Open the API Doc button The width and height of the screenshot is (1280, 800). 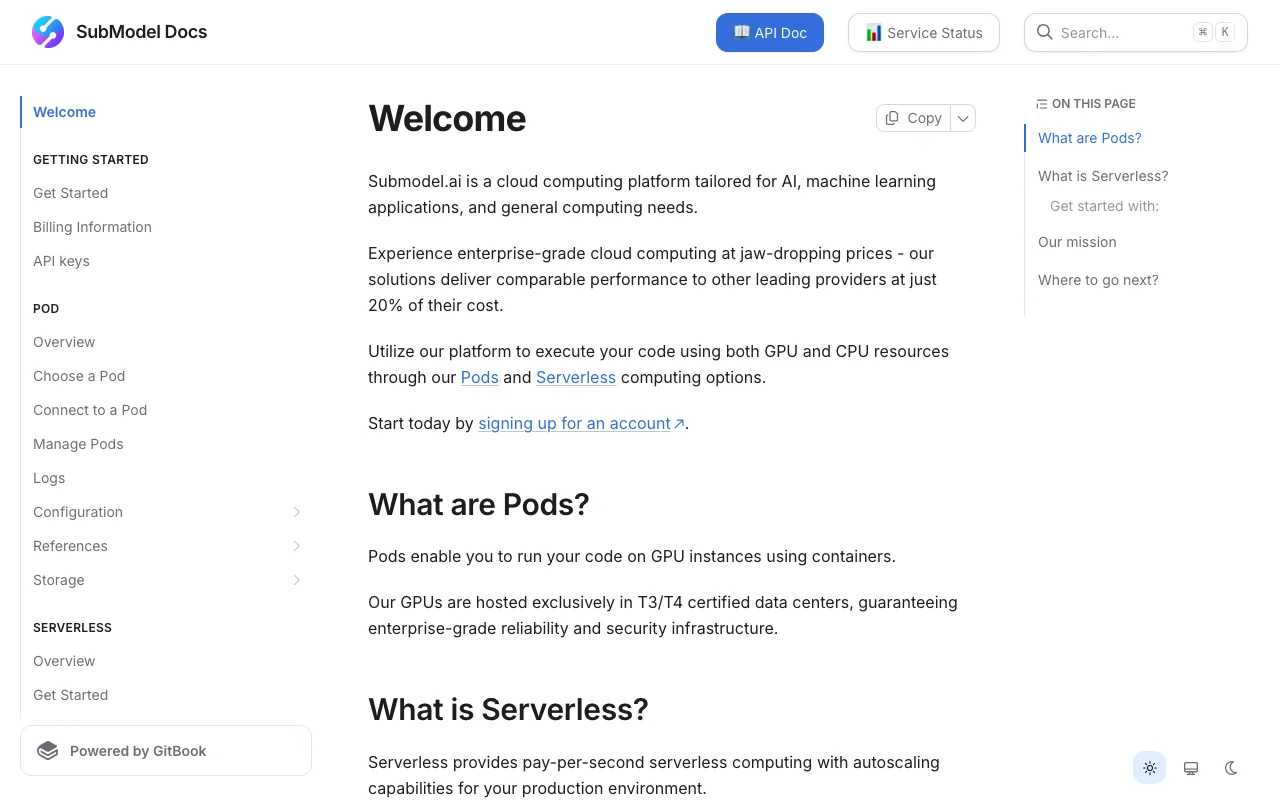coord(770,32)
